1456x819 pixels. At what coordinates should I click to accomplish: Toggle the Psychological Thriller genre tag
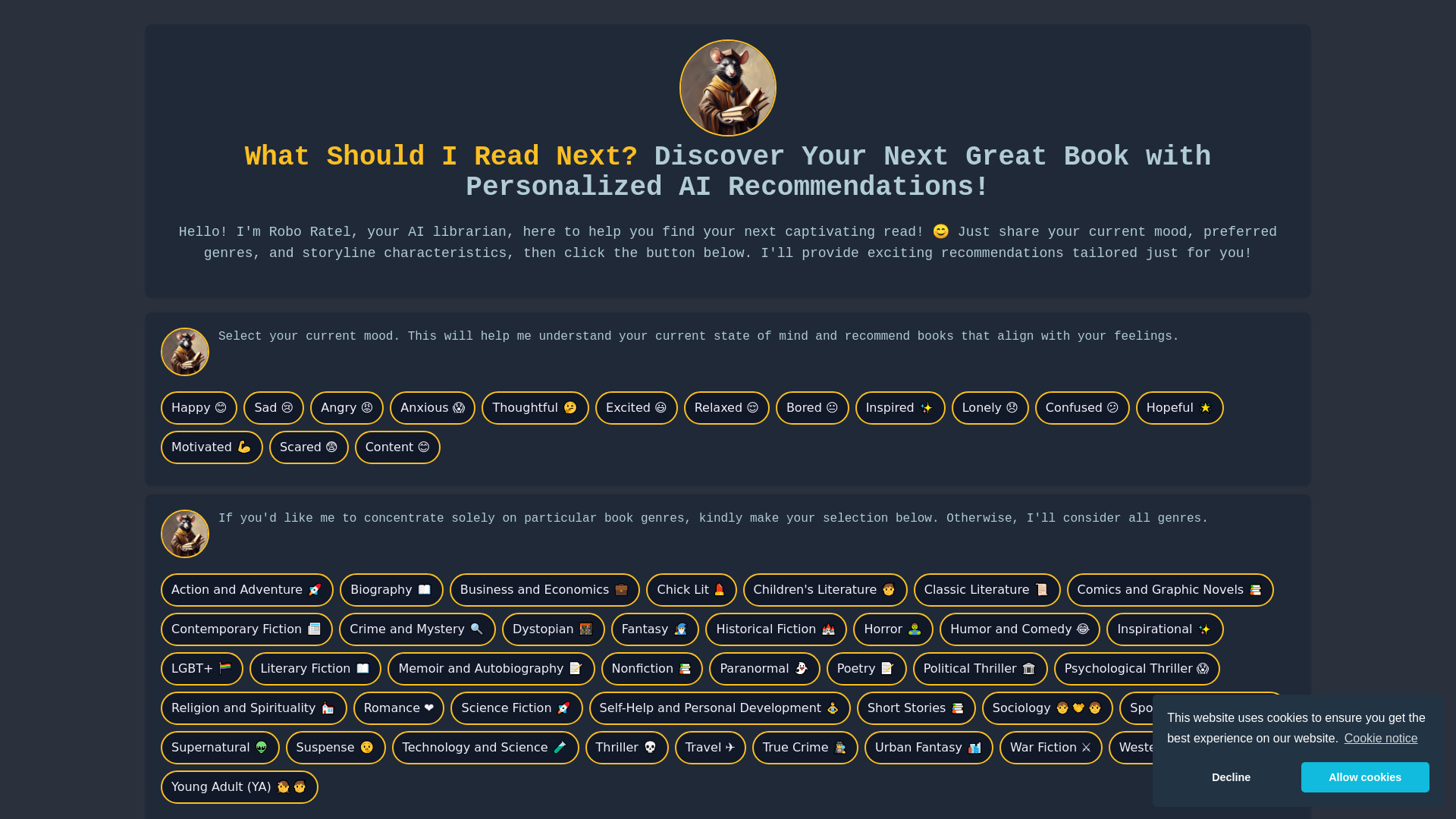(x=1136, y=669)
